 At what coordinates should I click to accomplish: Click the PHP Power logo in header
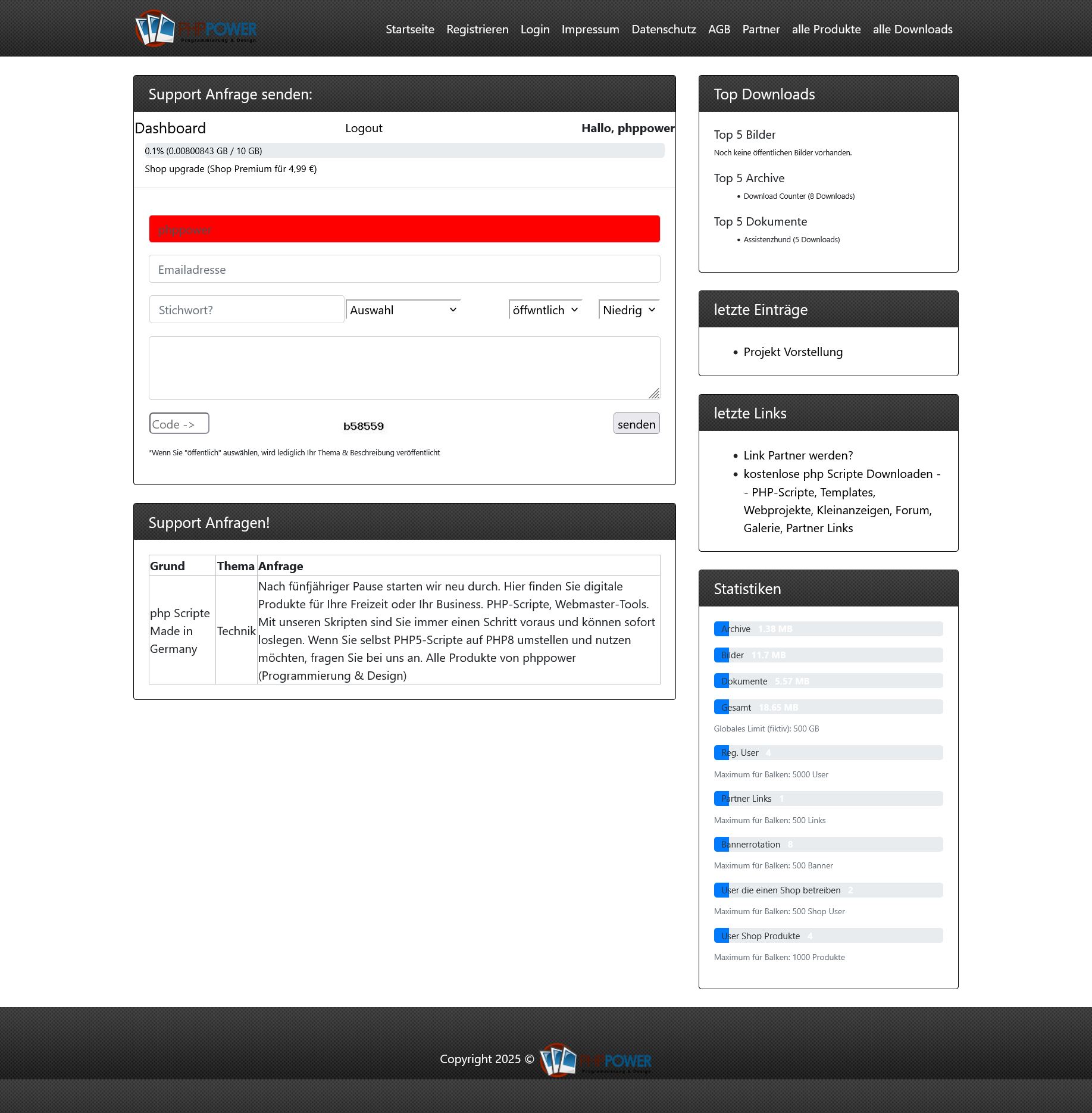(196, 29)
